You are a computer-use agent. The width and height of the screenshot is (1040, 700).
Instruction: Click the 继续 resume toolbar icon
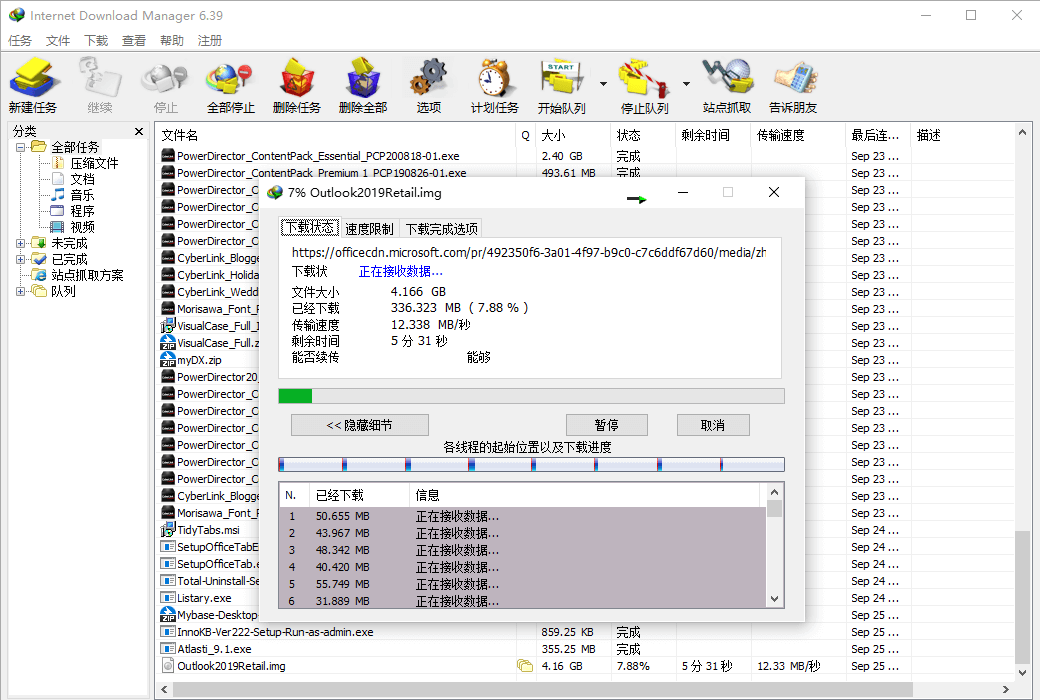[99, 86]
